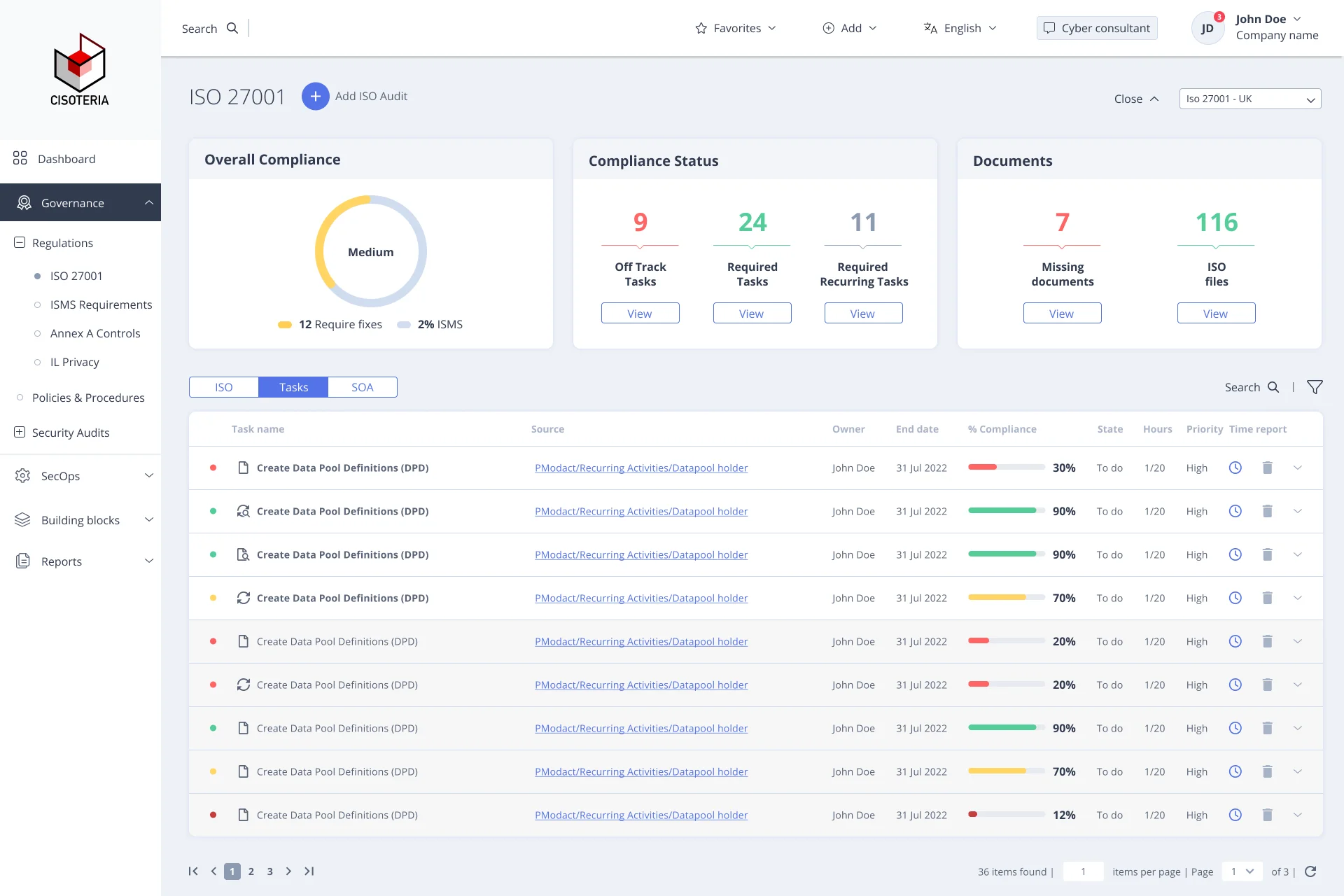1344x896 pixels.
Task: Click the SecOps gear icon in sidebar
Action: coord(22,475)
